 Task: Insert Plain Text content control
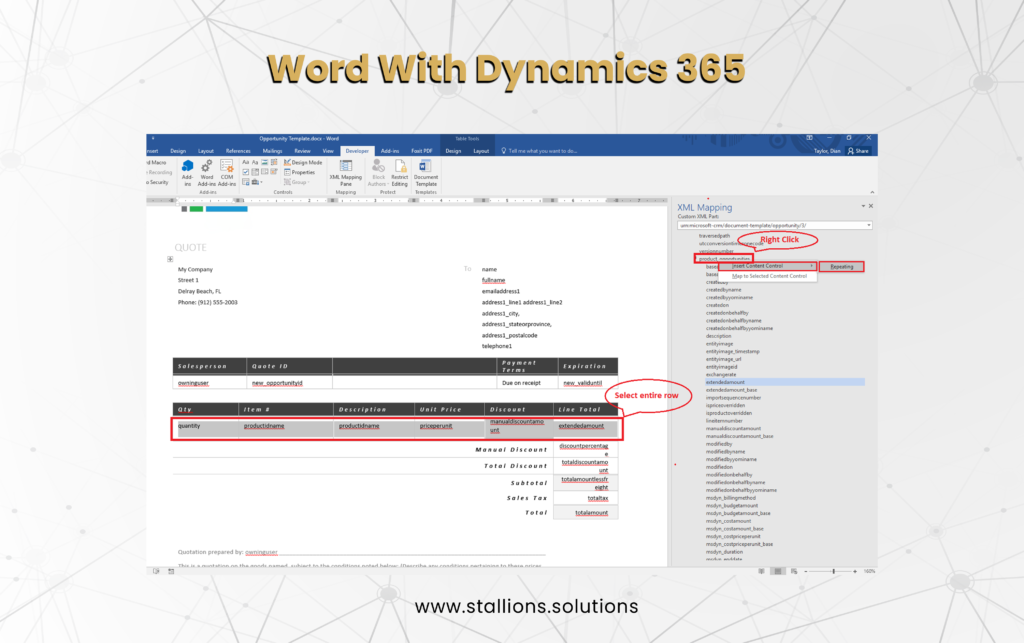pyautogui.click(x=255, y=163)
